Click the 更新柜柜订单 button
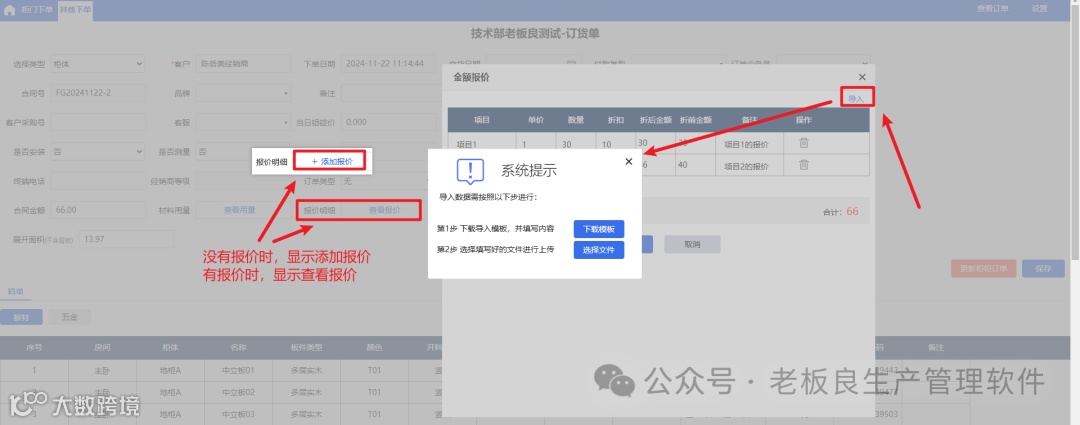This screenshot has height=425, width=1080. (983, 269)
